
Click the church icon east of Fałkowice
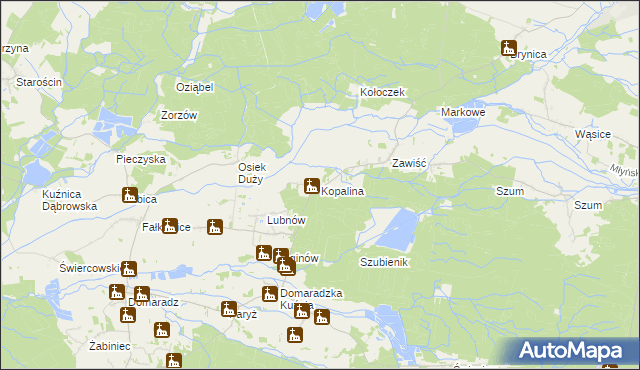[x=215, y=227]
